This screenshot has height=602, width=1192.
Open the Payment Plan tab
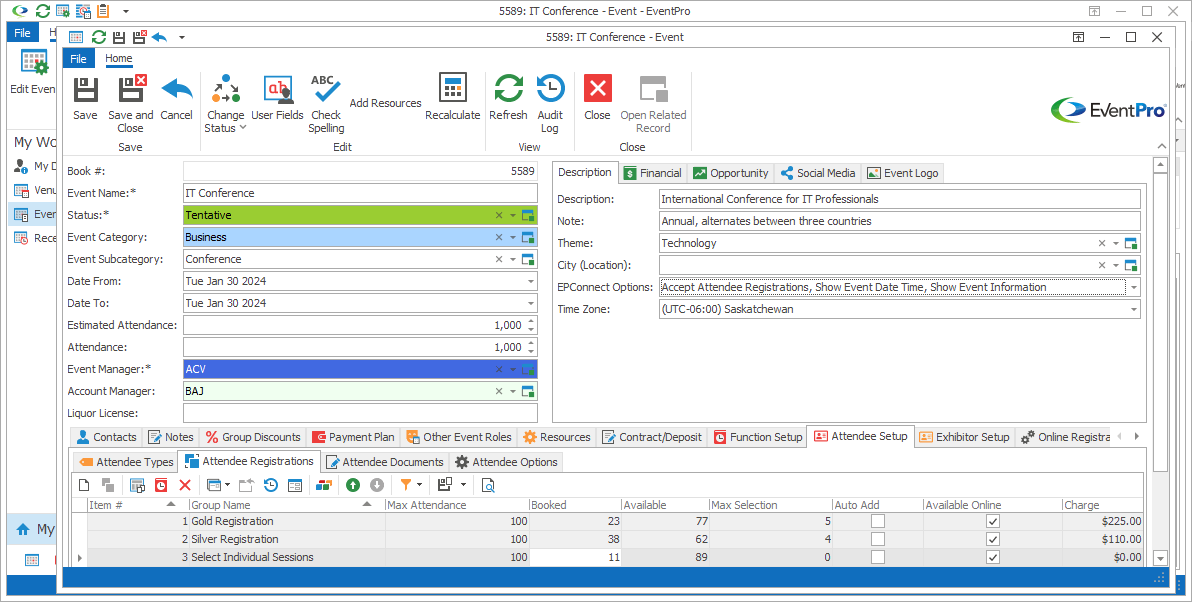pyautogui.click(x=353, y=437)
